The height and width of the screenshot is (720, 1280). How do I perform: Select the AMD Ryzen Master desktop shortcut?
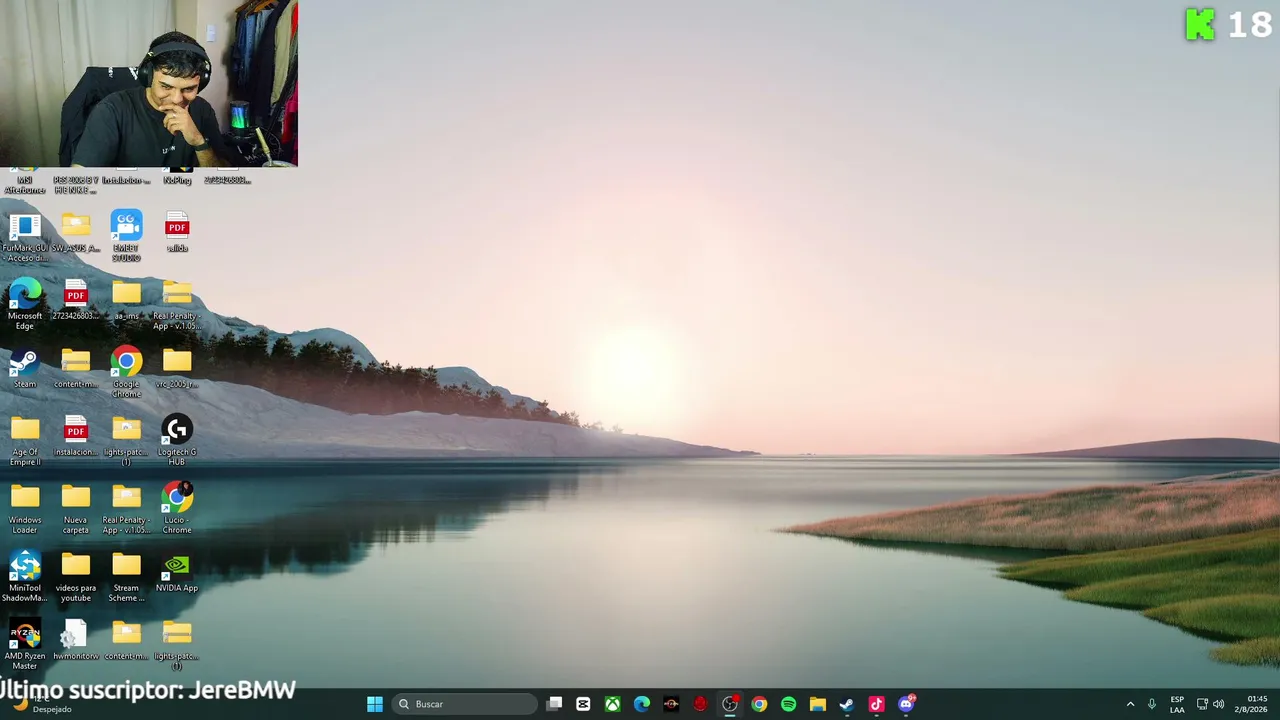click(x=25, y=644)
